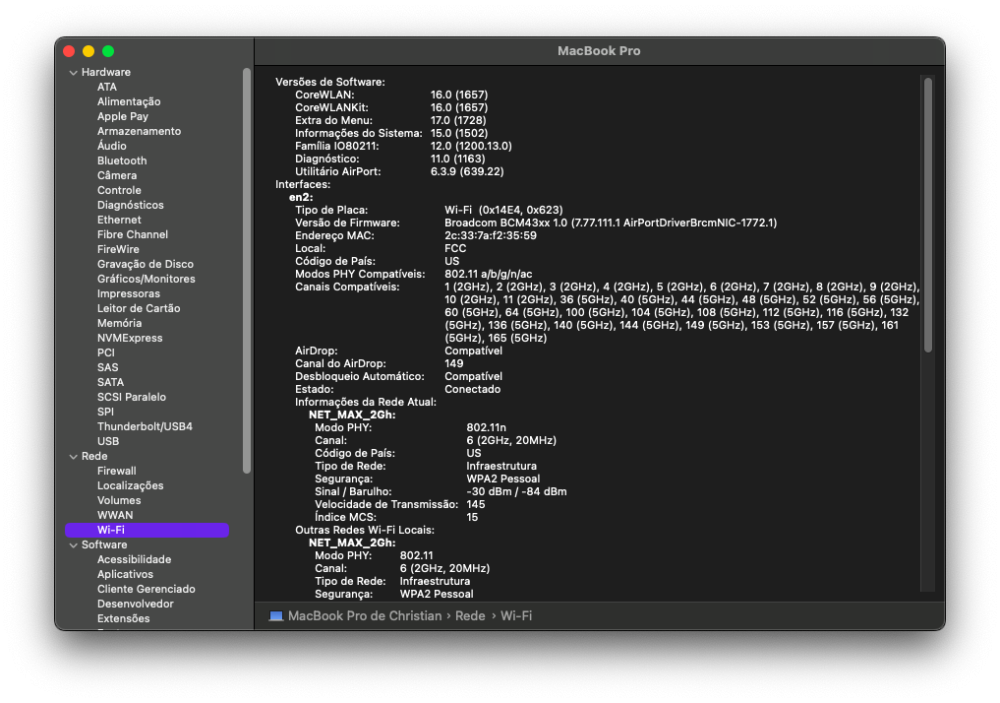The width and height of the screenshot is (1000, 703).
Task: Click MacBook Pro de Christian in path bar
Action: (365, 616)
